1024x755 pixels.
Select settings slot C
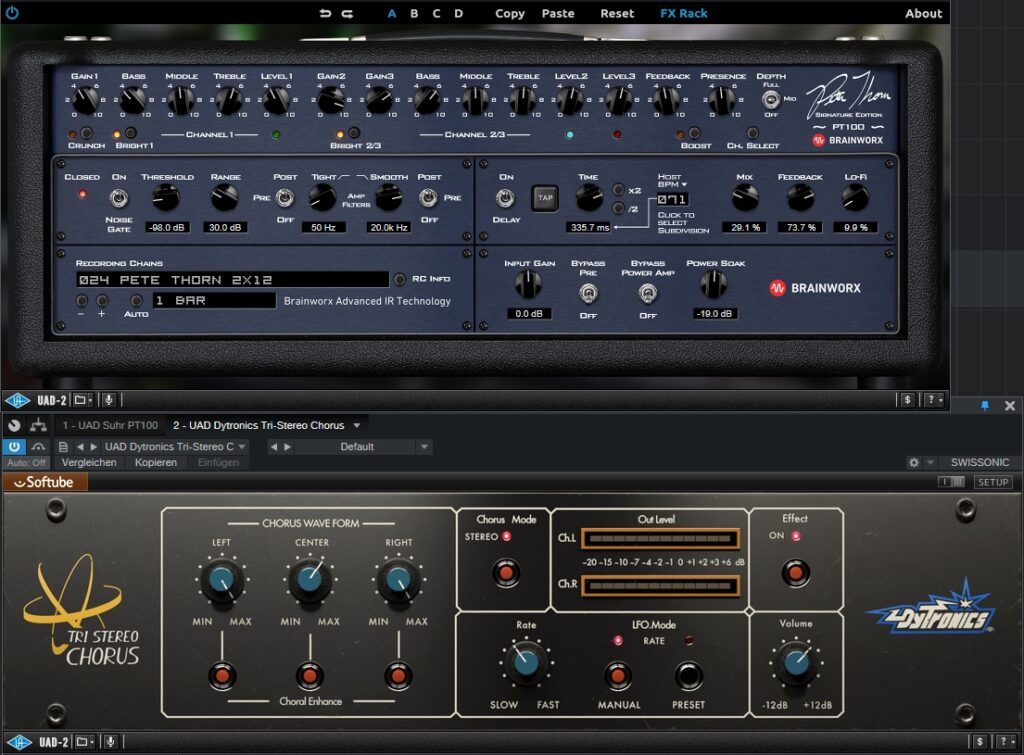[x=436, y=13]
